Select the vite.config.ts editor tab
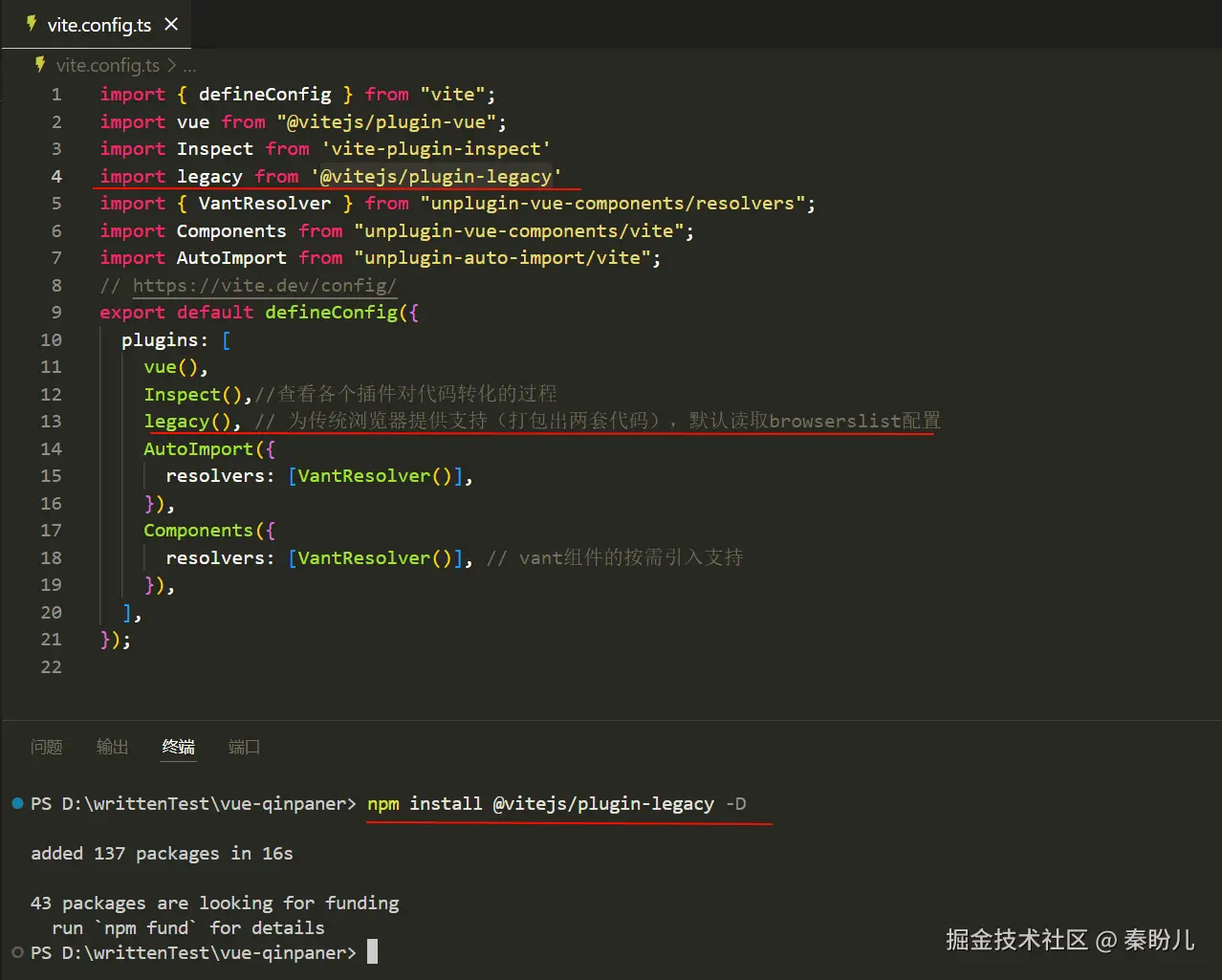 (x=96, y=24)
